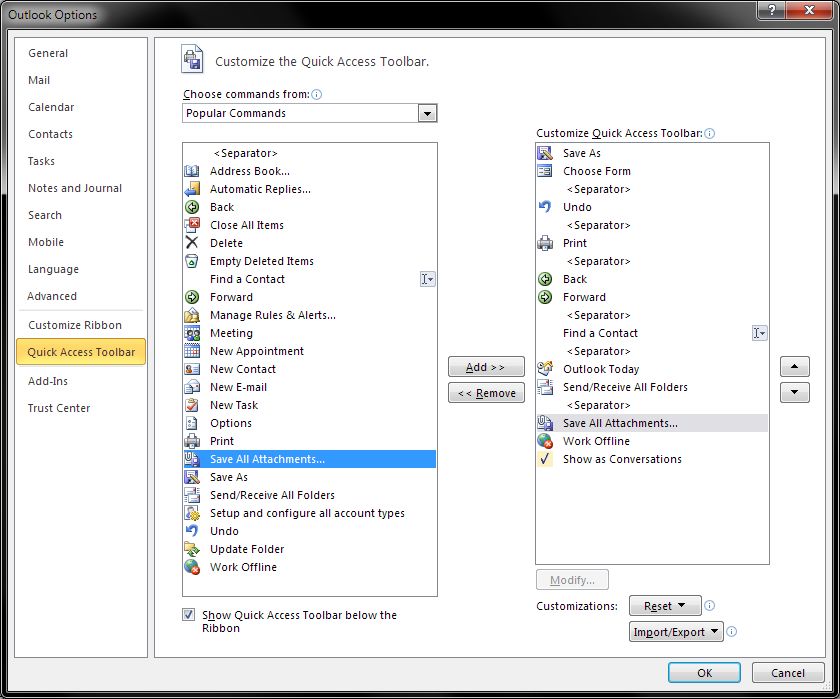Click the OK button

(x=704, y=673)
